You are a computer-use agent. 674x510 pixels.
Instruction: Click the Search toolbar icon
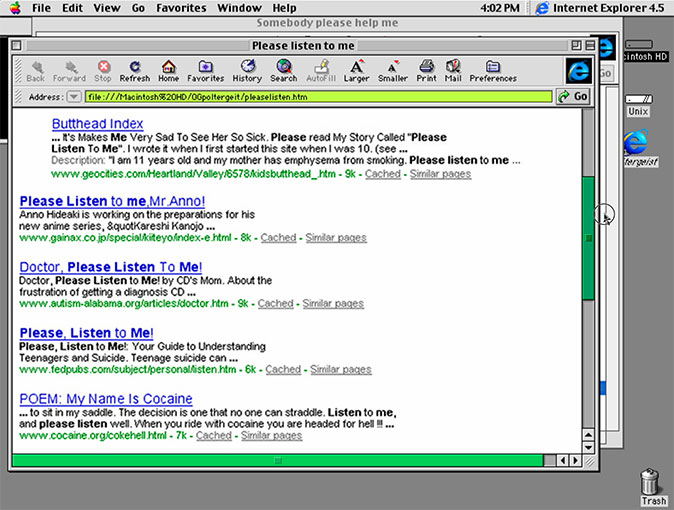tap(283, 70)
